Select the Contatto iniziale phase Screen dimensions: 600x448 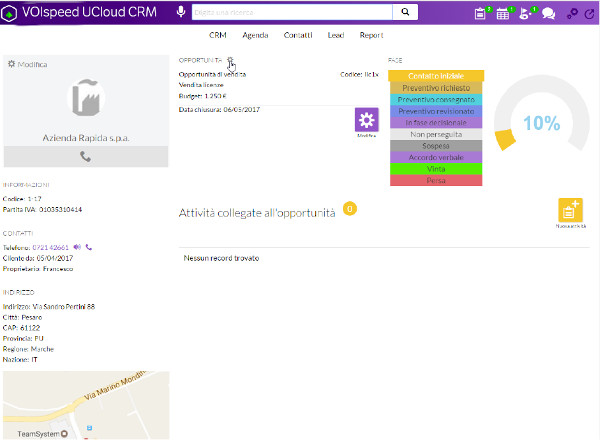(x=436, y=76)
